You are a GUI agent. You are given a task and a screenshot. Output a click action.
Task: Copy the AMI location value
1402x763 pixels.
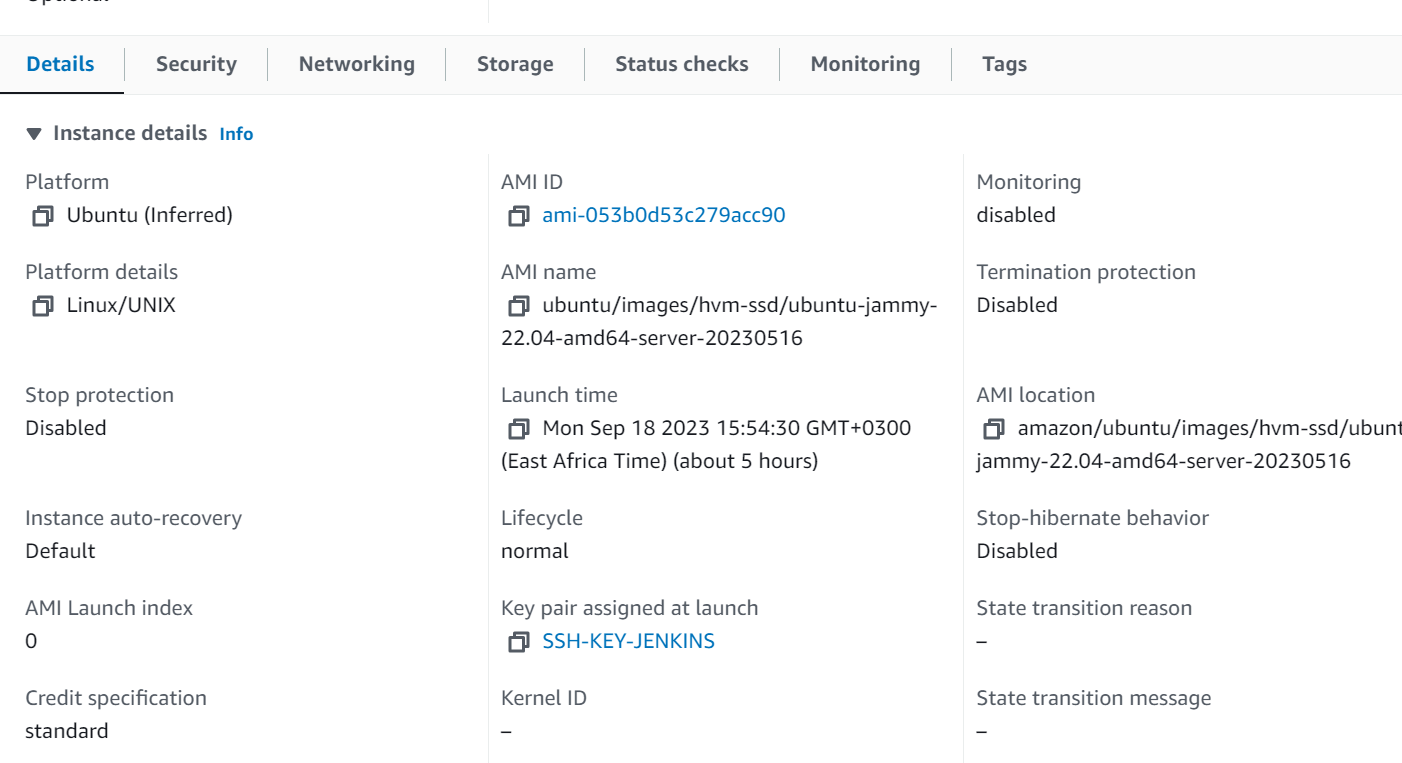[x=993, y=429]
